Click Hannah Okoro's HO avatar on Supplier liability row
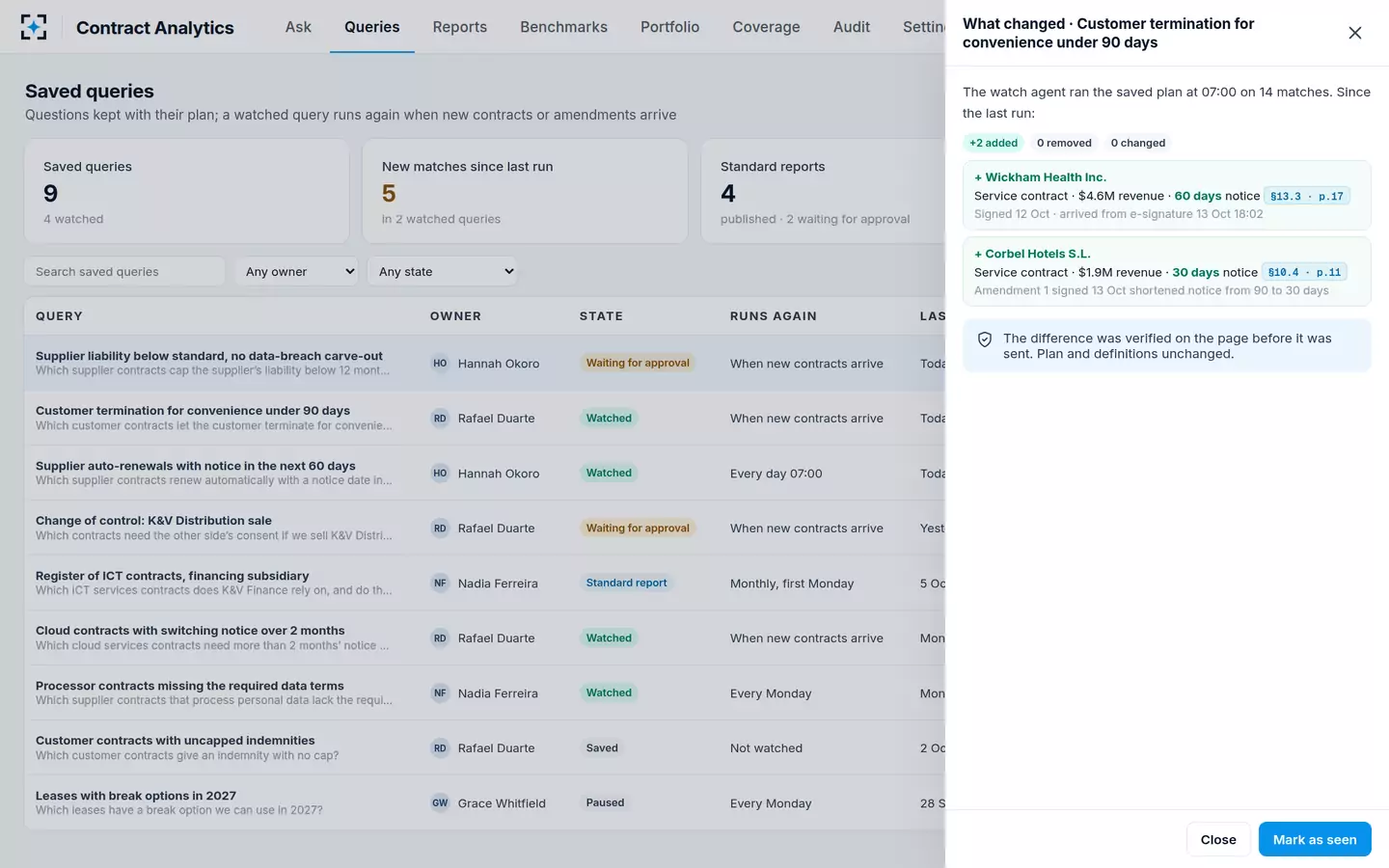 coord(440,364)
